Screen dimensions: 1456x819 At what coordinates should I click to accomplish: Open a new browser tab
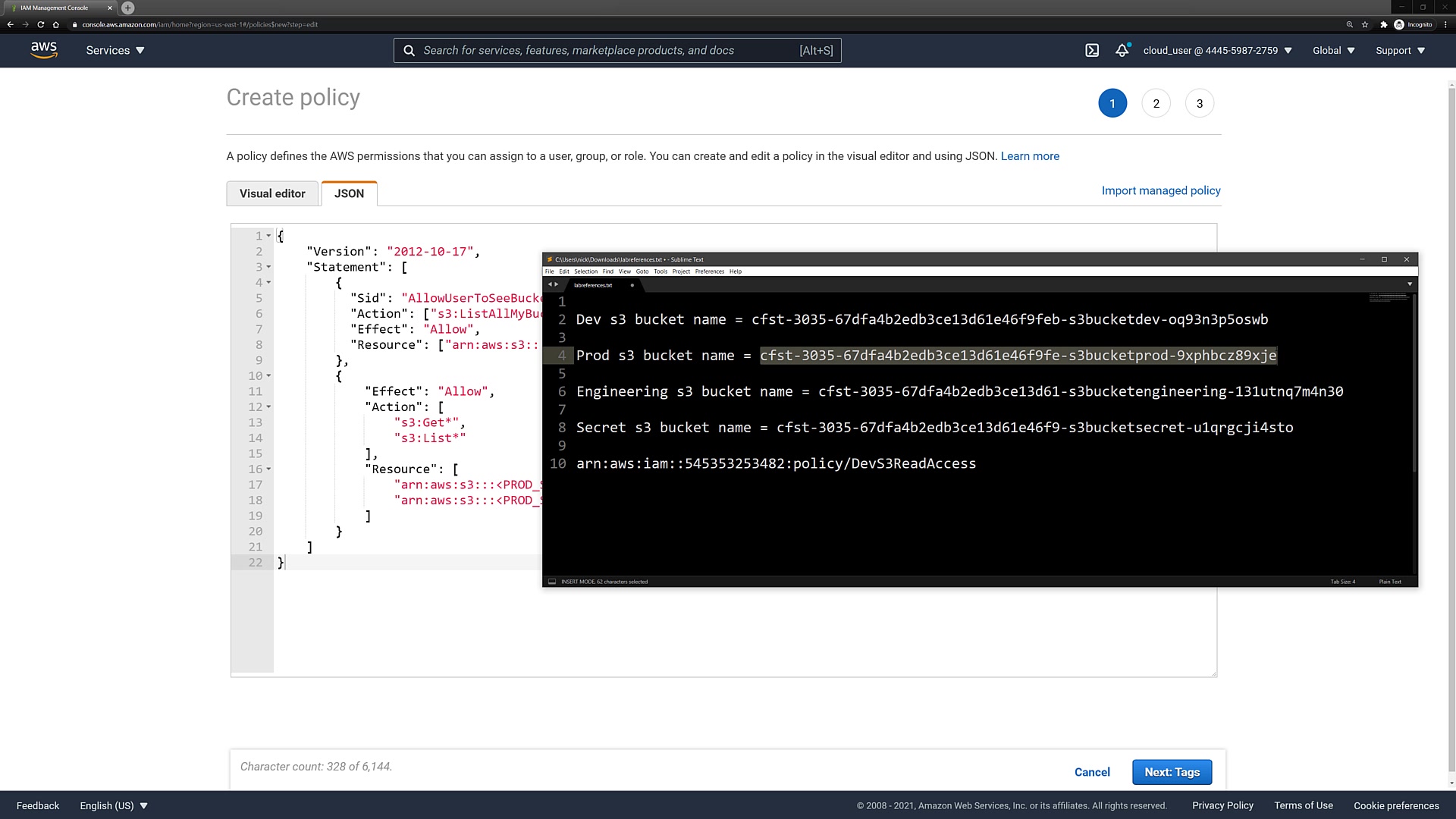pyautogui.click(x=128, y=8)
